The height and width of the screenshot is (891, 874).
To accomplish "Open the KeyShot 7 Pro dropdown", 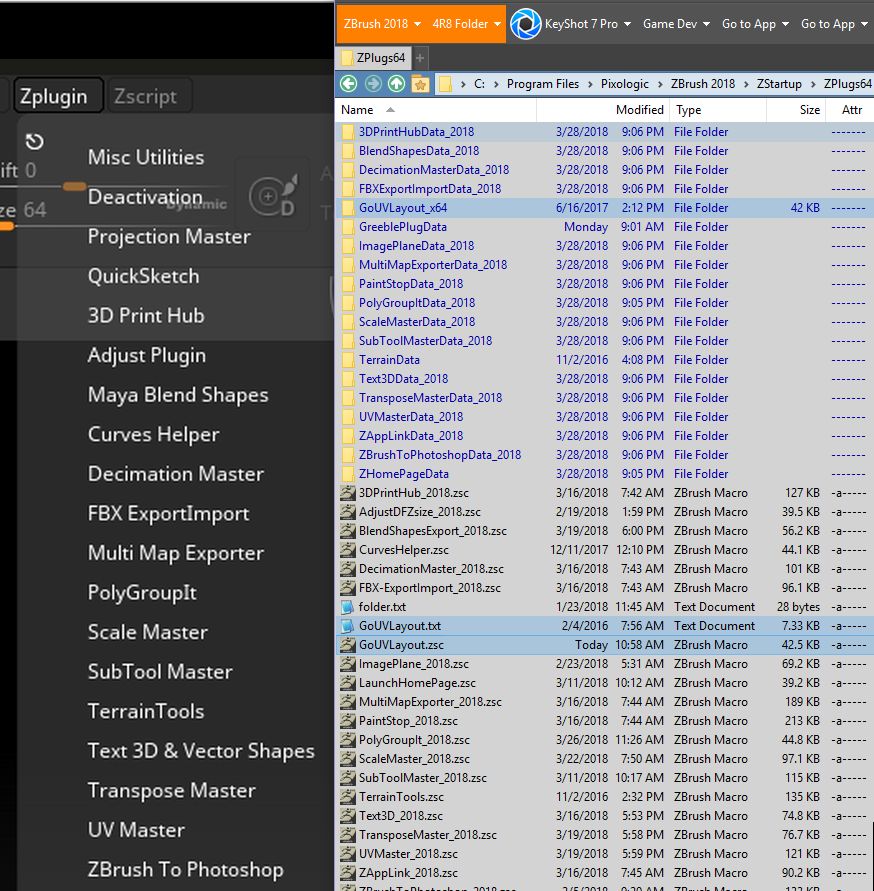I will (586, 24).
